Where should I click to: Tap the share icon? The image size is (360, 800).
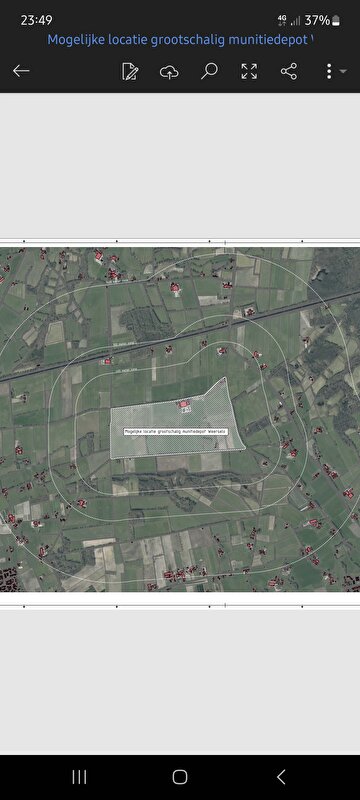(x=289, y=71)
